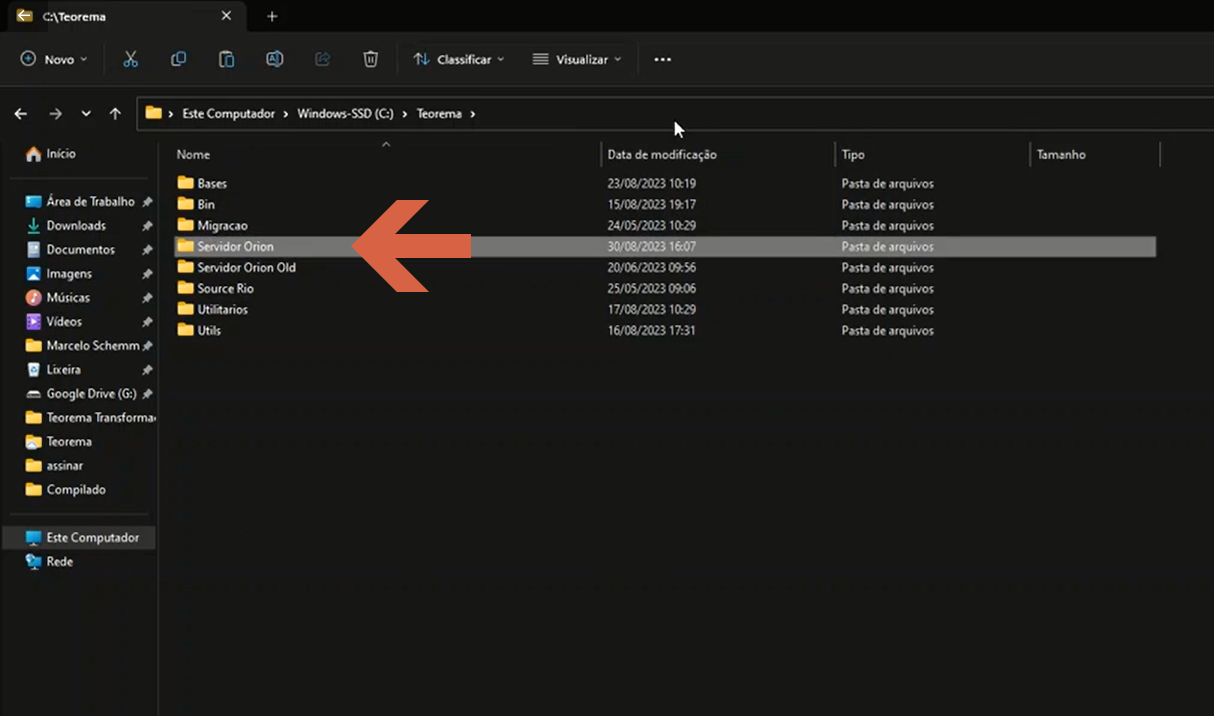Click Bin folder icon in file list

[184, 204]
